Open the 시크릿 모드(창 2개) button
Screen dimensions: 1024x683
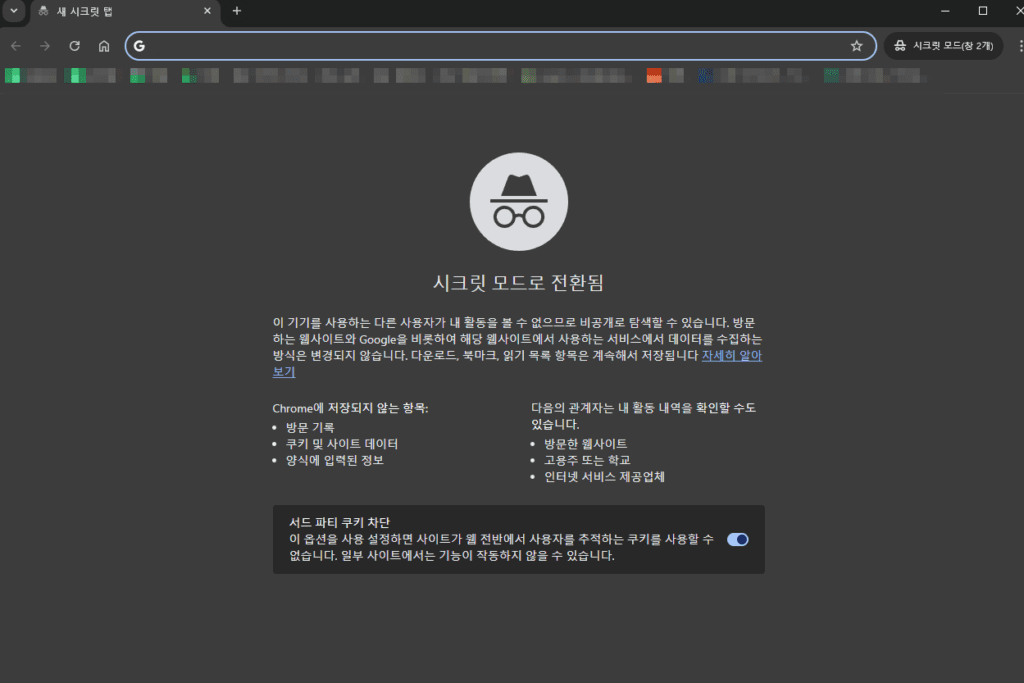944,46
